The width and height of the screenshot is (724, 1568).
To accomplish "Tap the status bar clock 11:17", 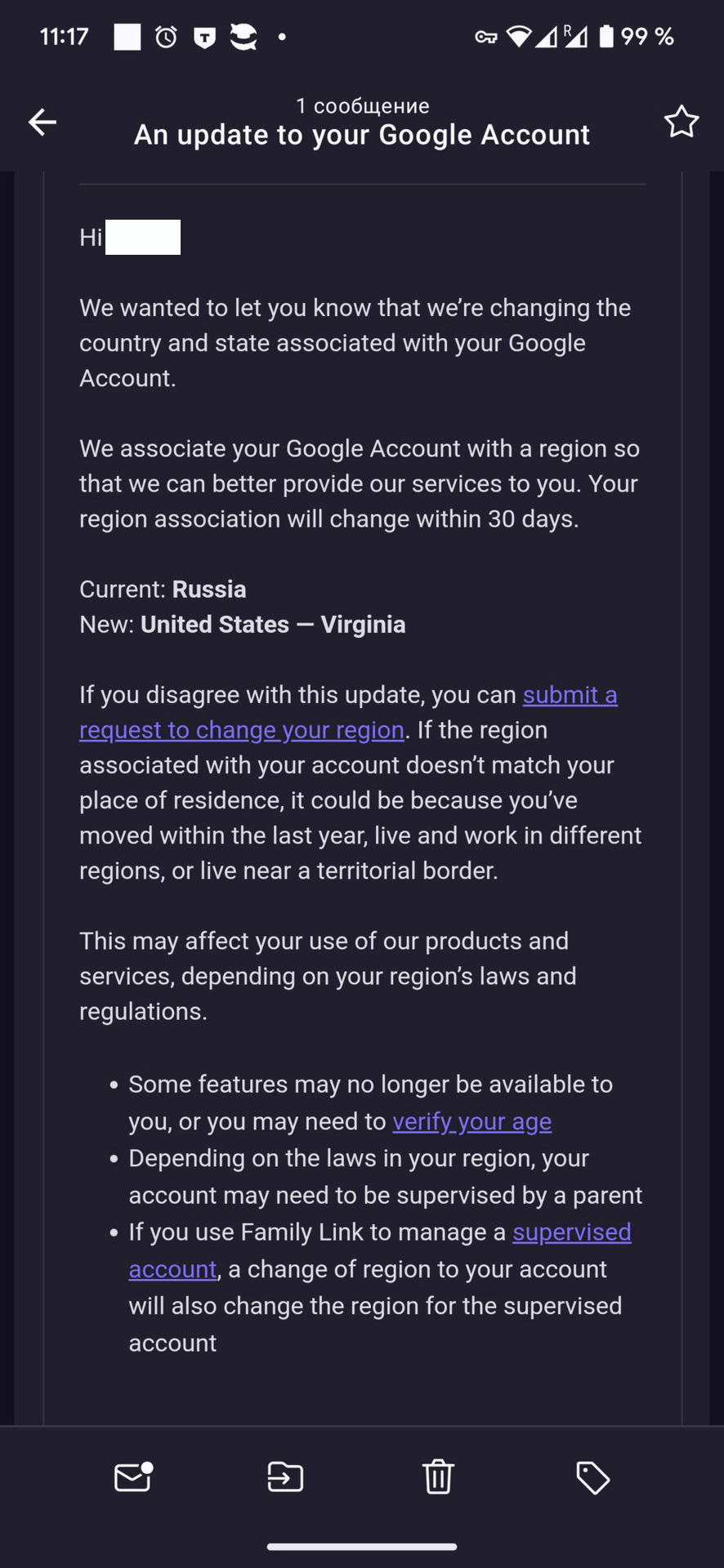I will [64, 37].
